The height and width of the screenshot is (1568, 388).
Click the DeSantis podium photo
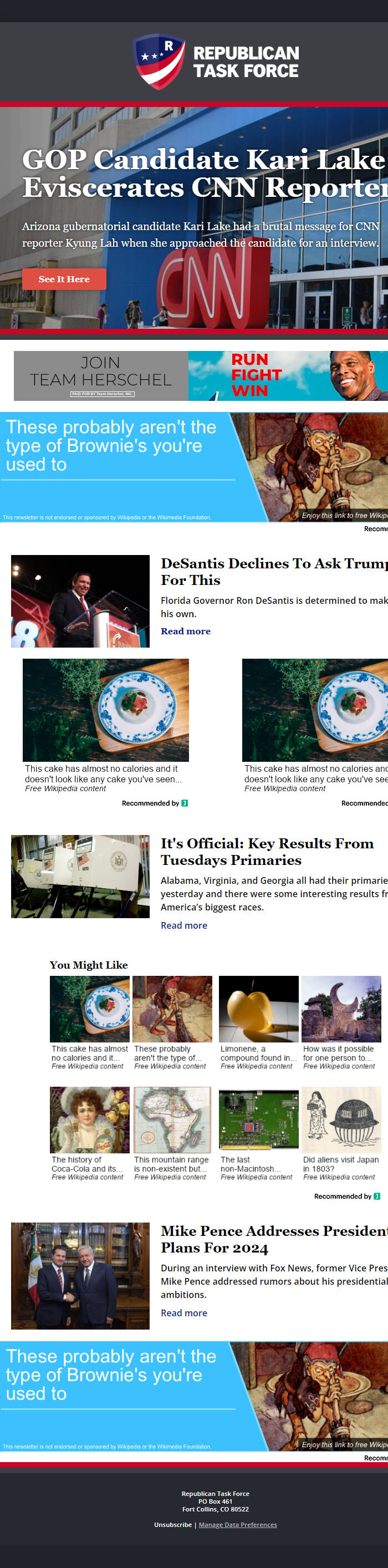[80, 601]
